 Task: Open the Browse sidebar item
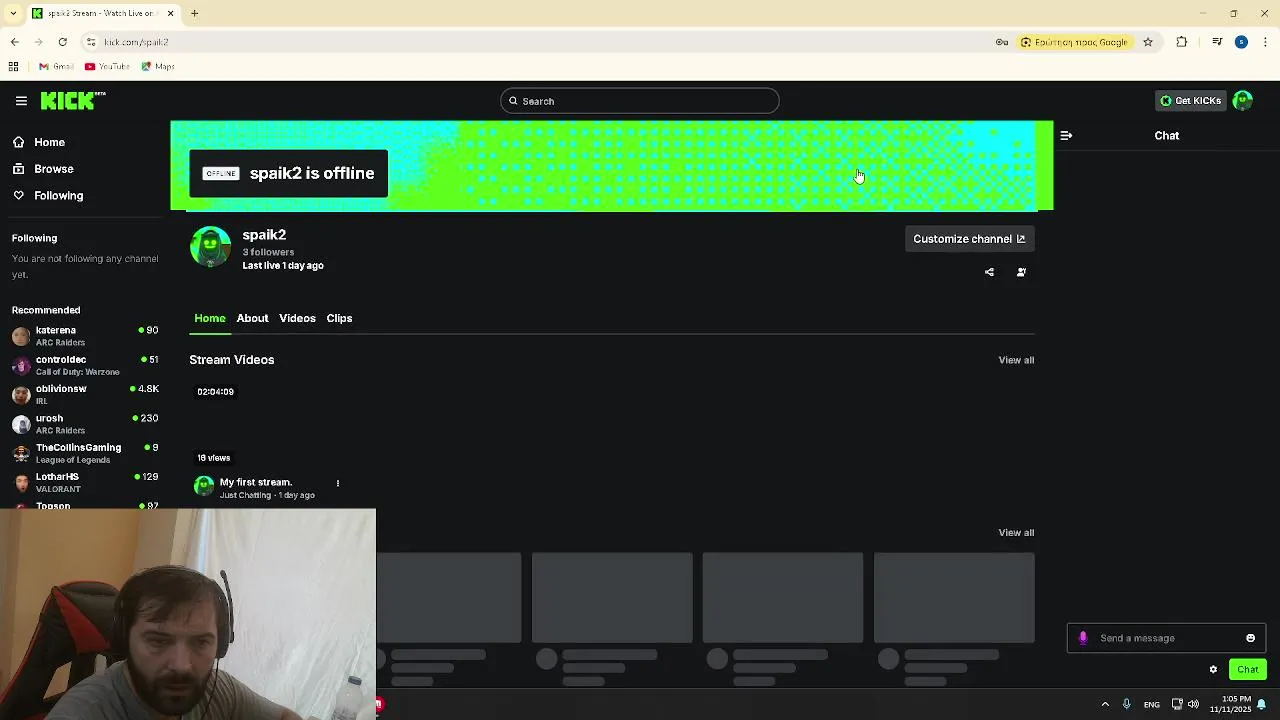[53, 169]
